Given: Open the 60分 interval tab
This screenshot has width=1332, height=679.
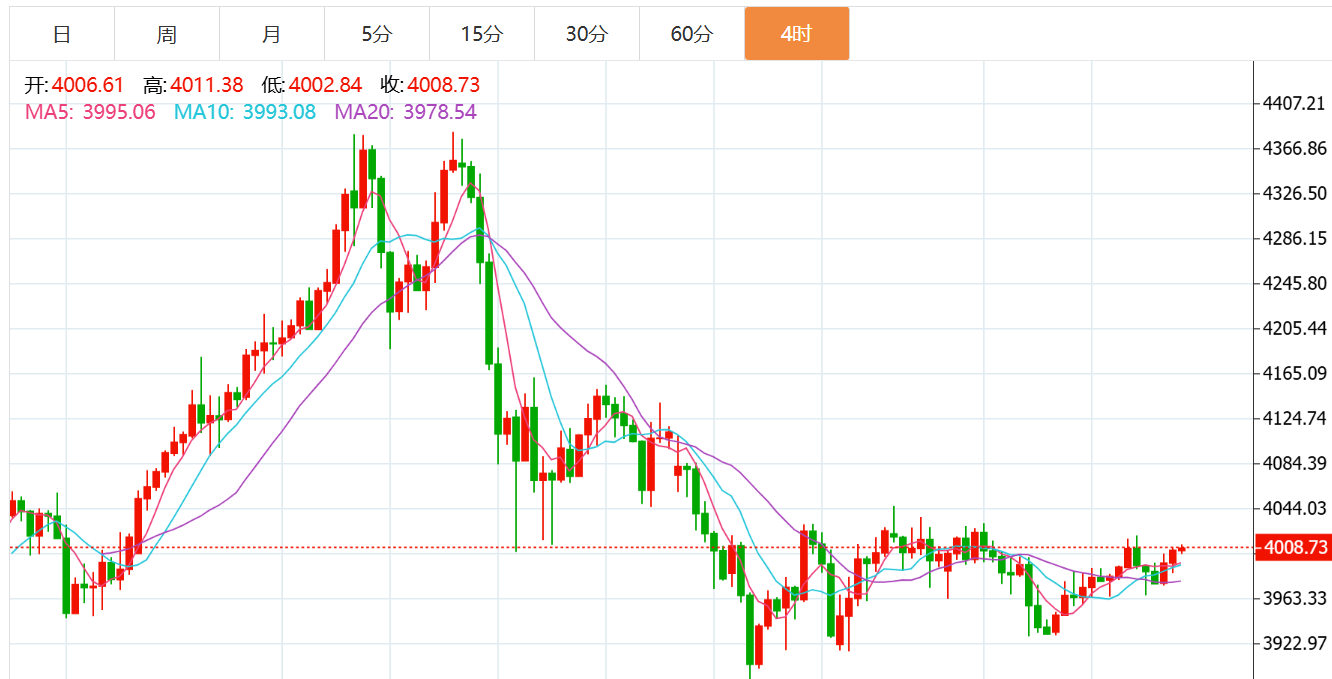Looking at the screenshot, I should 692,34.
